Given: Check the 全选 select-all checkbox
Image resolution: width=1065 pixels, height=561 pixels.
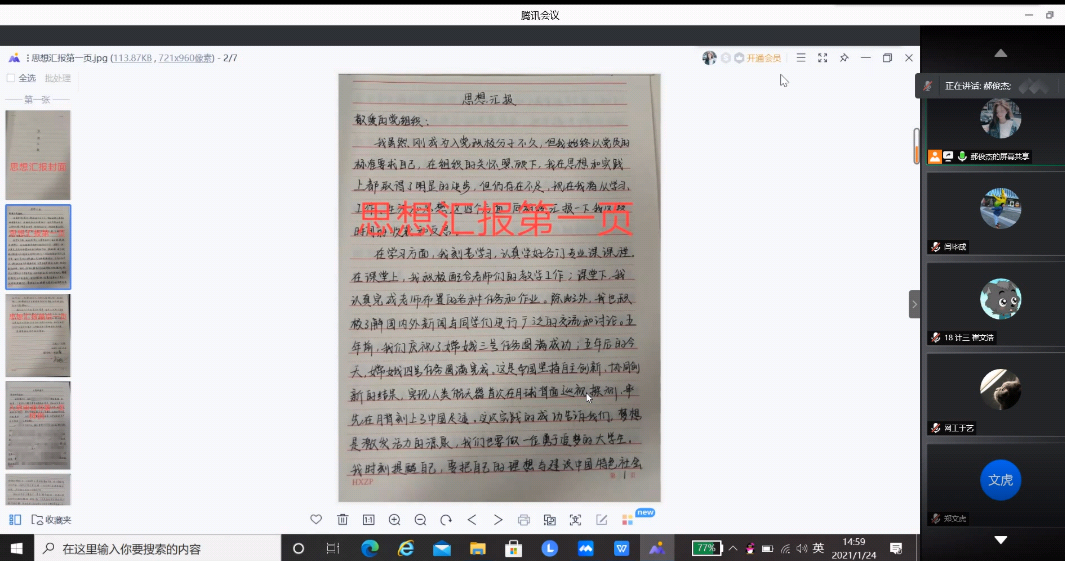Looking at the screenshot, I should 11,78.
